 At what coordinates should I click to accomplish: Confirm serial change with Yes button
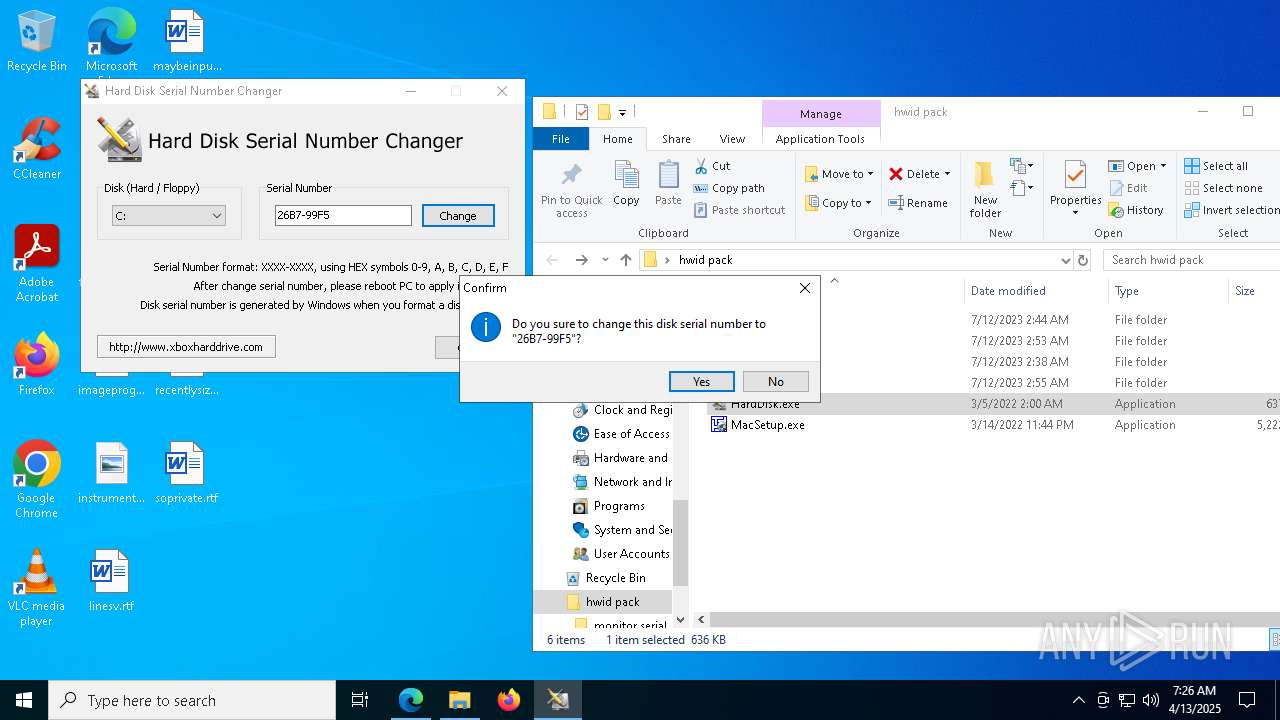pyautogui.click(x=701, y=381)
